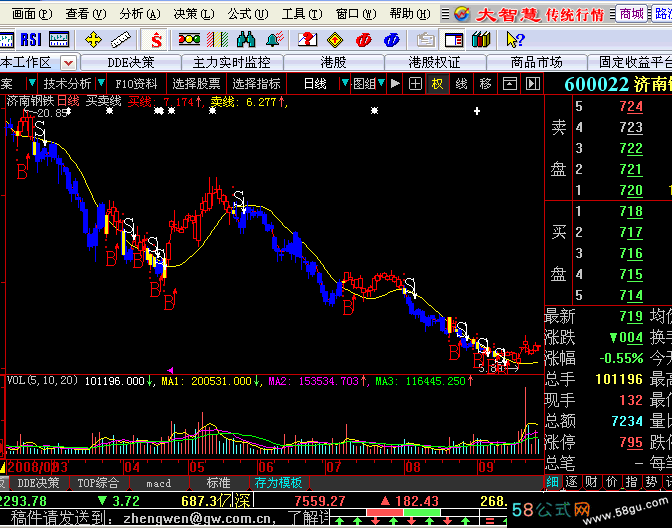Click the red S dollar icon
672x528 pixels.
156,40
